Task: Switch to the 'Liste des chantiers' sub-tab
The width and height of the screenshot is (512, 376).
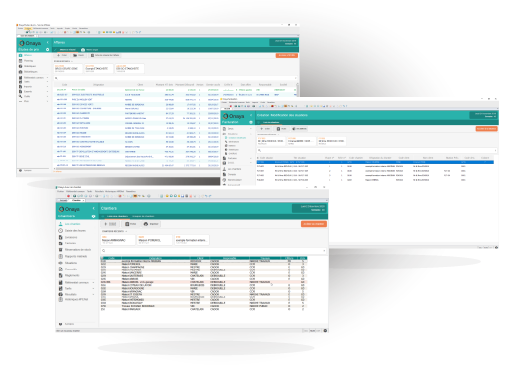Action: (x=117, y=216)
